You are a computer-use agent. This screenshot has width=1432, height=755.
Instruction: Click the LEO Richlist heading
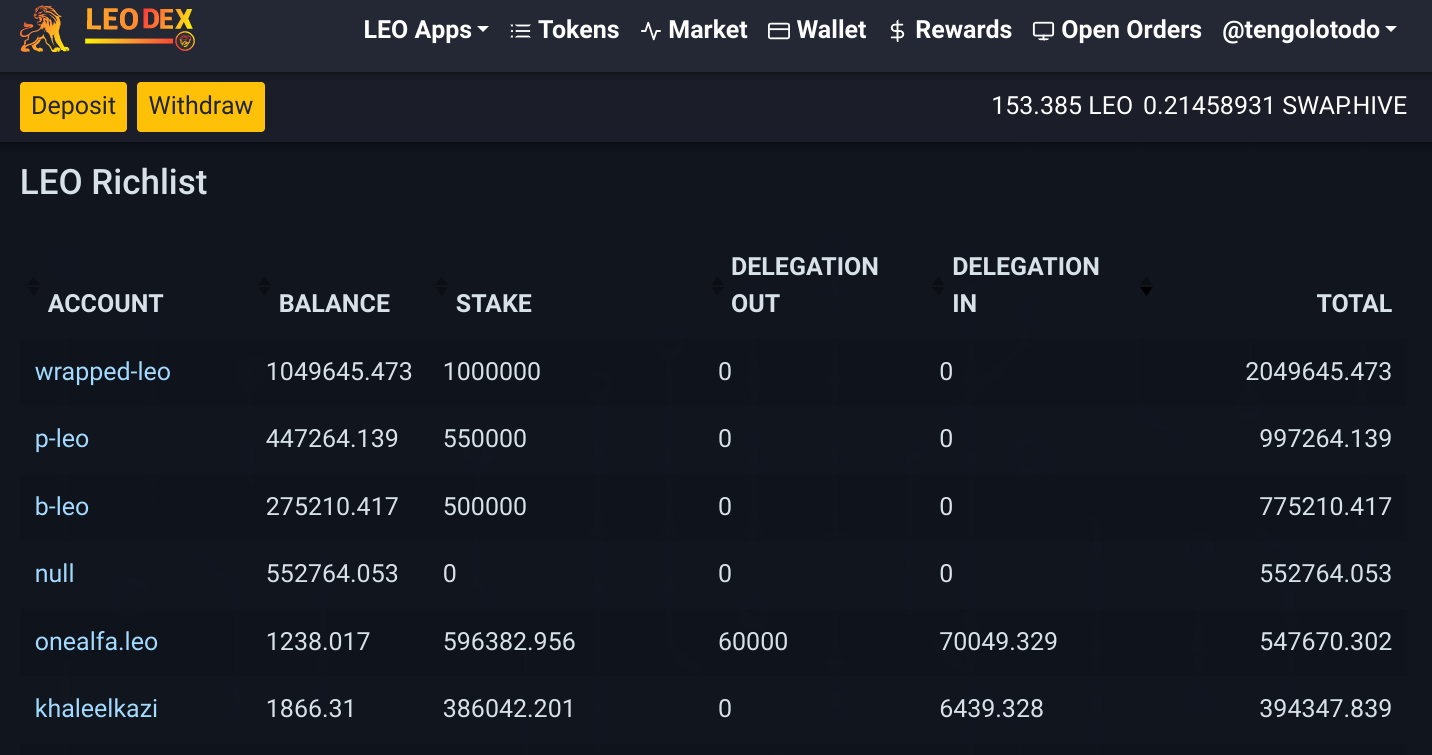click(114, 182)
